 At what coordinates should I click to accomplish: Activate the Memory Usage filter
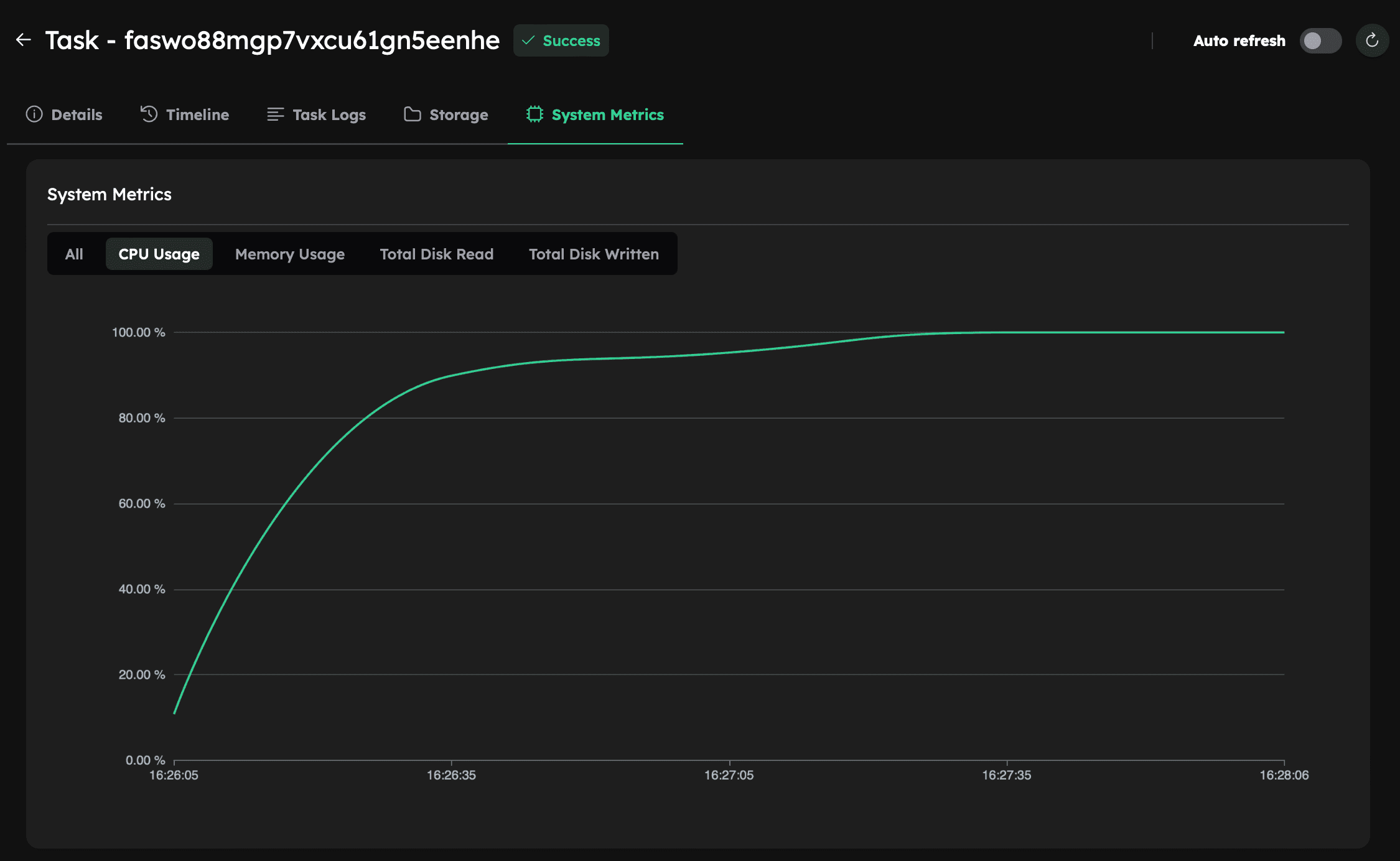click(289, 254)
